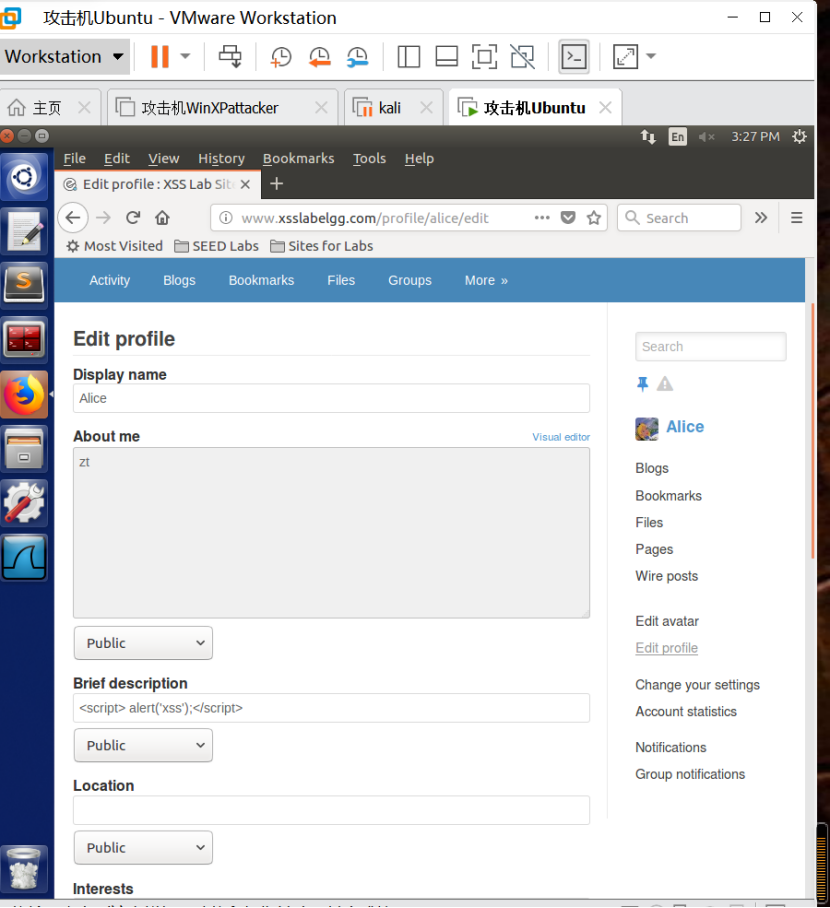Click the stretch guest display icon
Image resolution: width=830 pixels, height=908 pixels.
626,57
